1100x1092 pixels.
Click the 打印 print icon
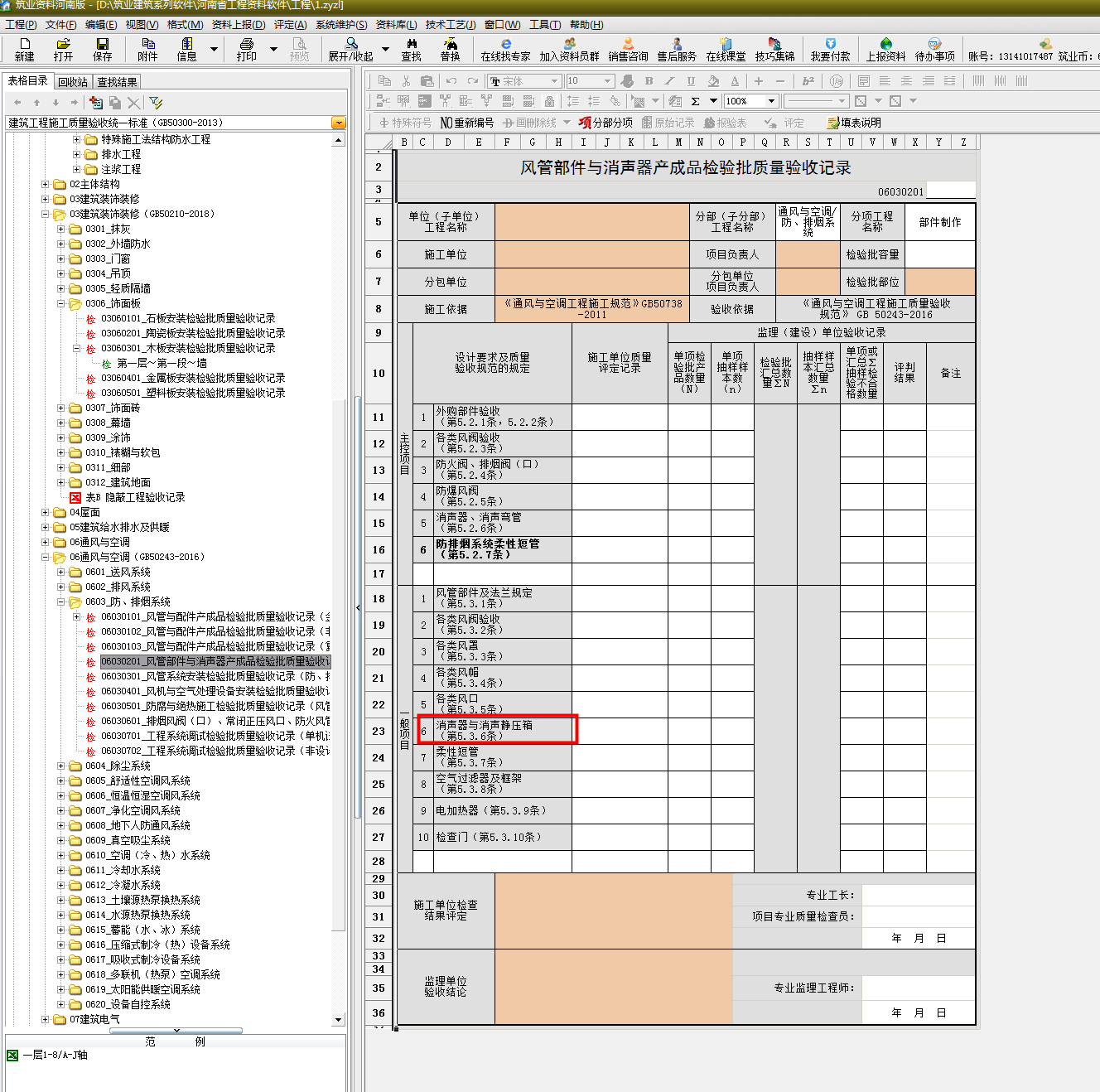[246, 49]
